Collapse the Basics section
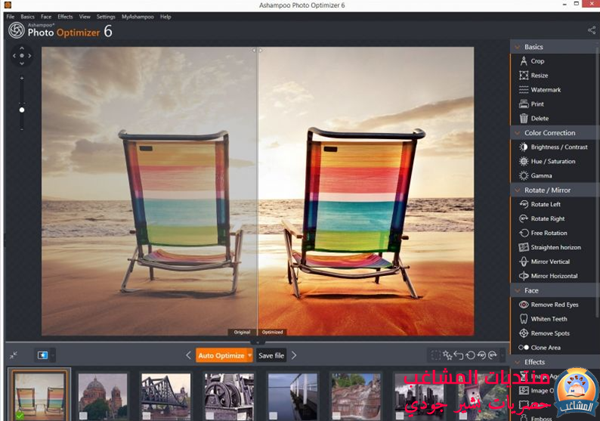The height and width of the screenshot is (421, 600). (516, 47)
